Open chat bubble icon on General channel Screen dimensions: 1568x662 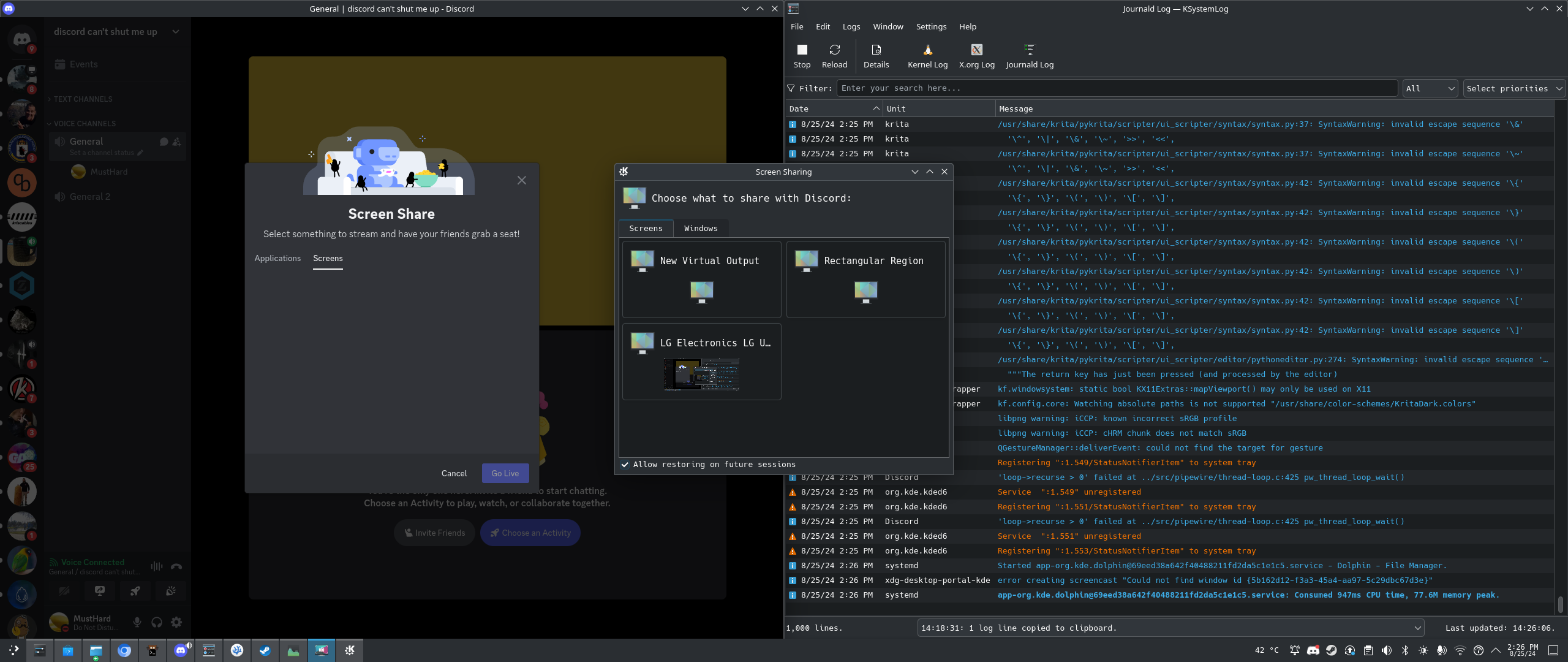coord(164,142)
